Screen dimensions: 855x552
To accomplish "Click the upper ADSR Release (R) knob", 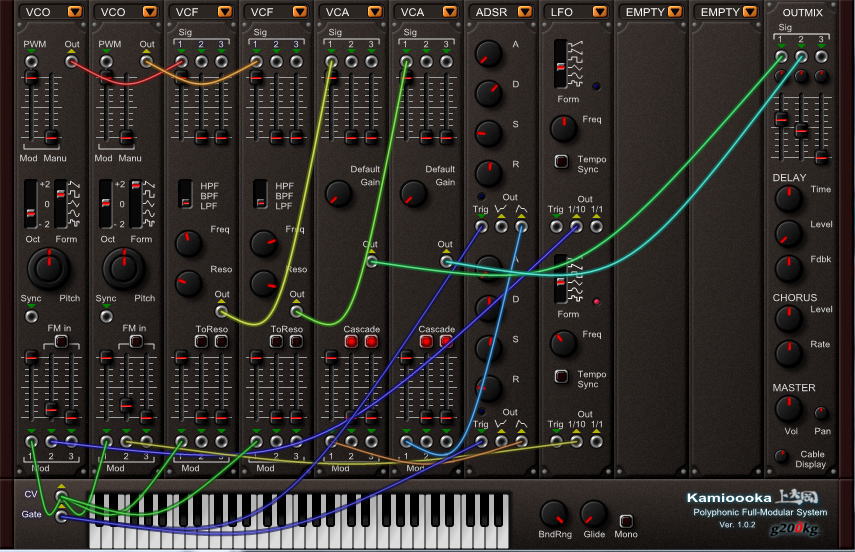I will [x=488, y=173].
